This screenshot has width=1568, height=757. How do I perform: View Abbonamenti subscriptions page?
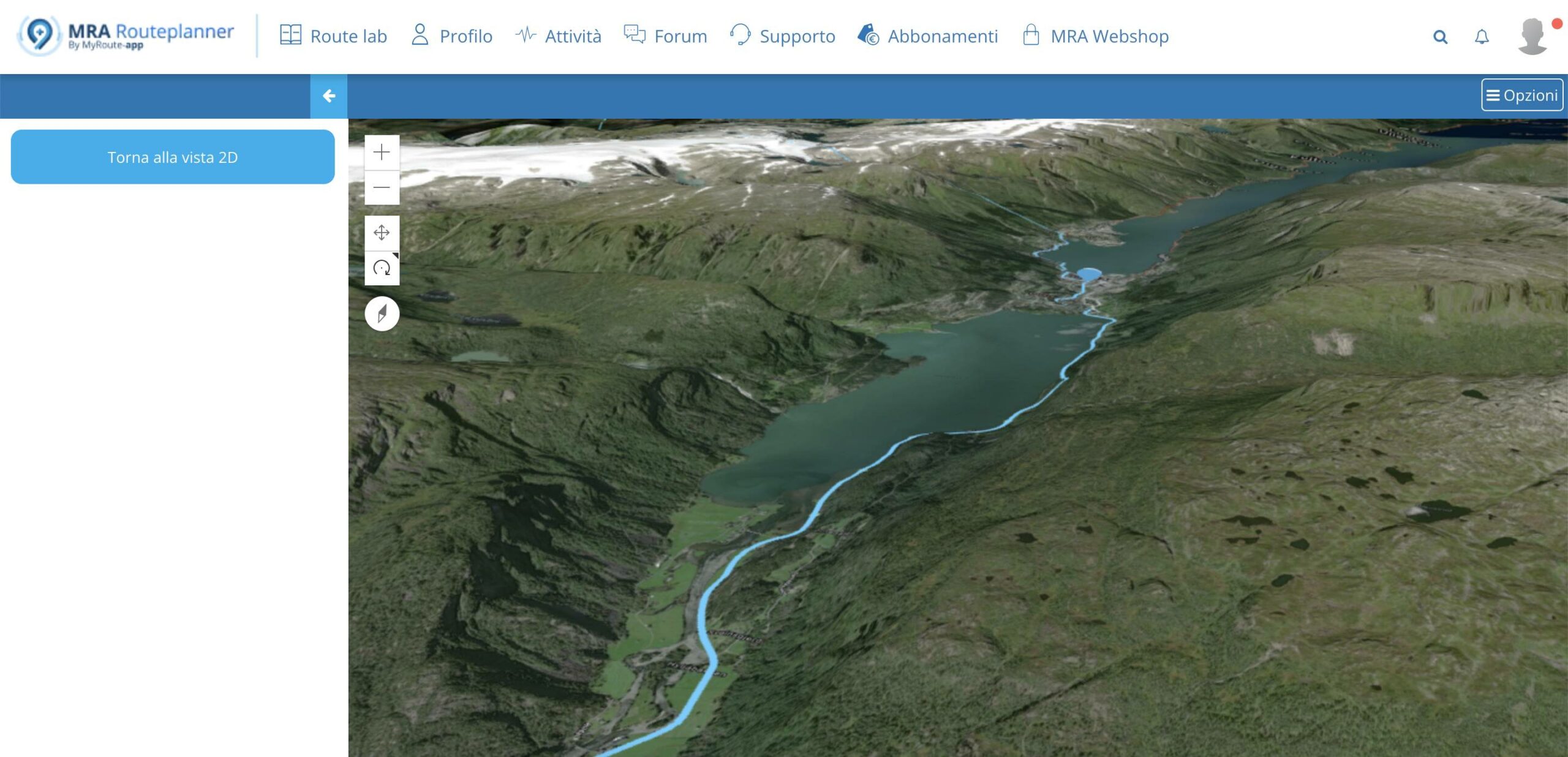927,36
